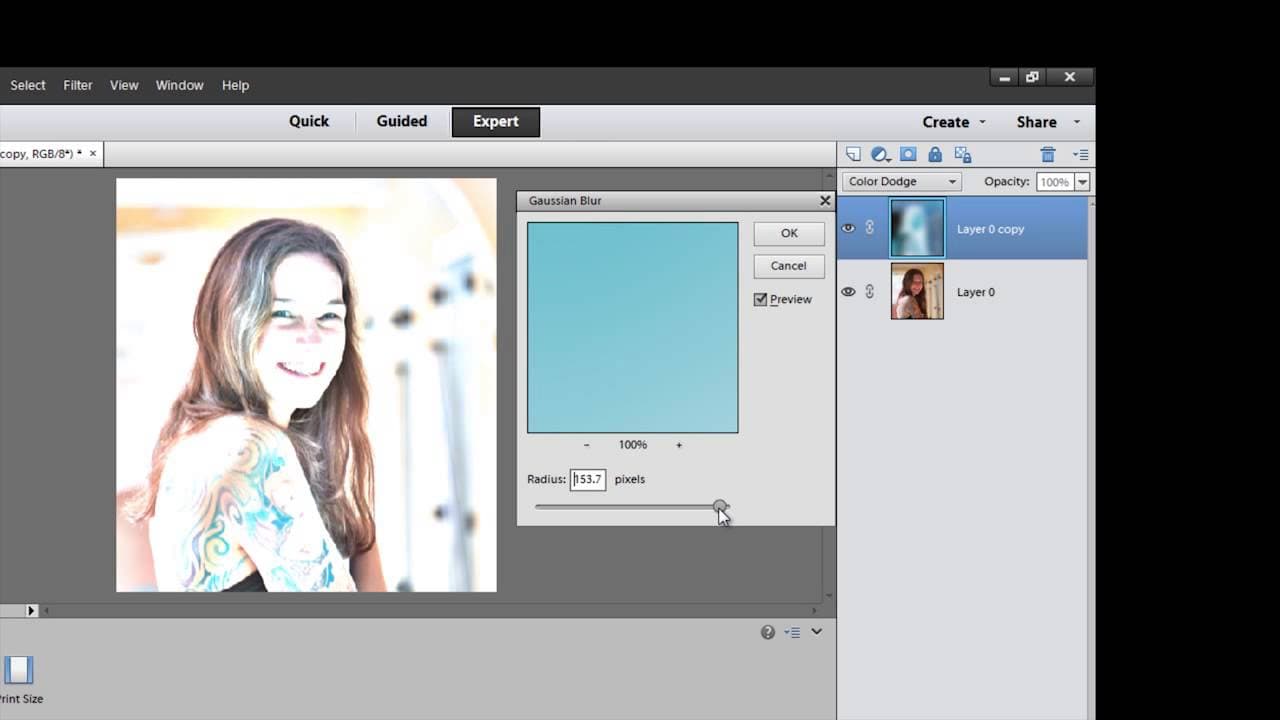
Task: Select the Layer 0 copy thumbnail
Action: point(917,228)
